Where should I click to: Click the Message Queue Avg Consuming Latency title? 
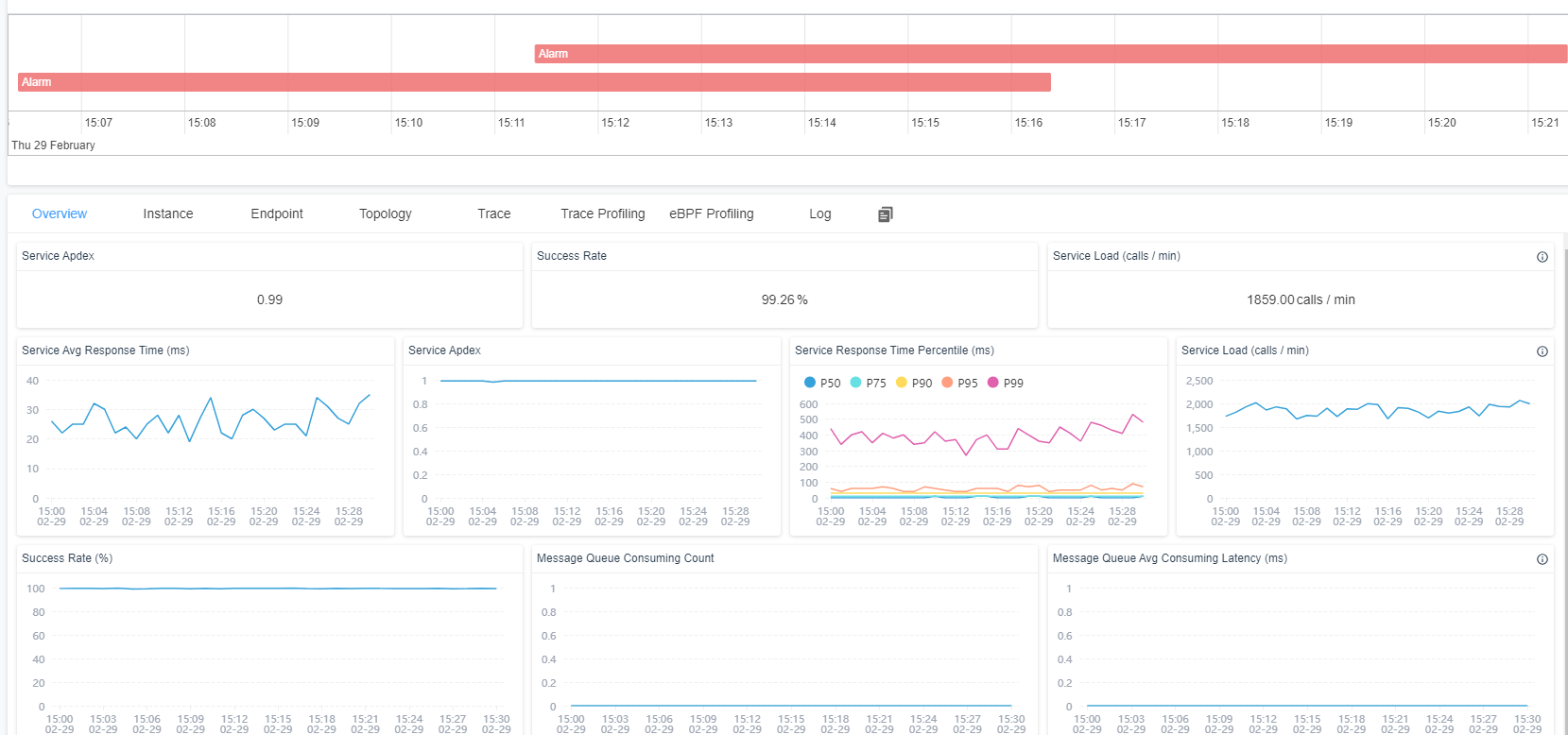tap(1170, 558)
